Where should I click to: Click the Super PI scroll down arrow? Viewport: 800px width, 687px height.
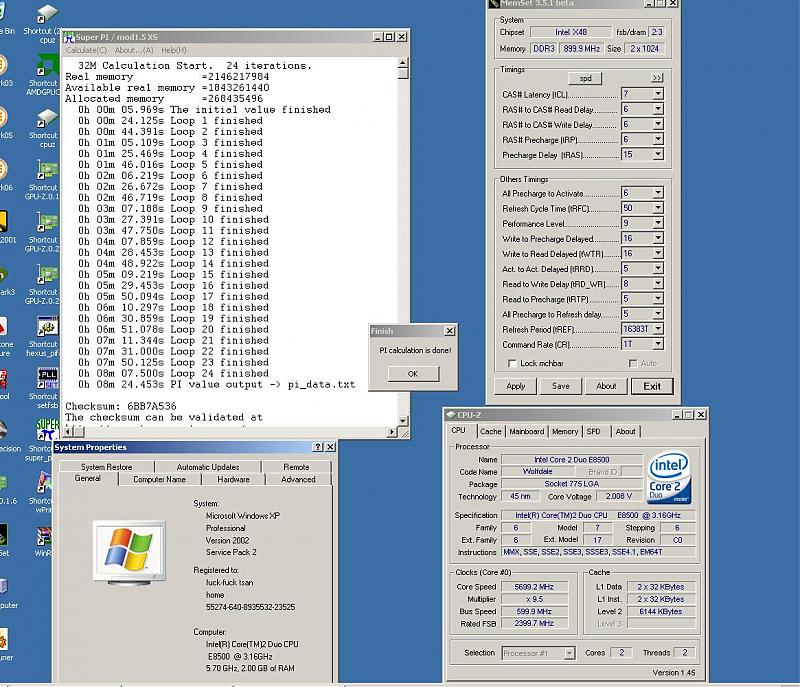click(403, 421)
